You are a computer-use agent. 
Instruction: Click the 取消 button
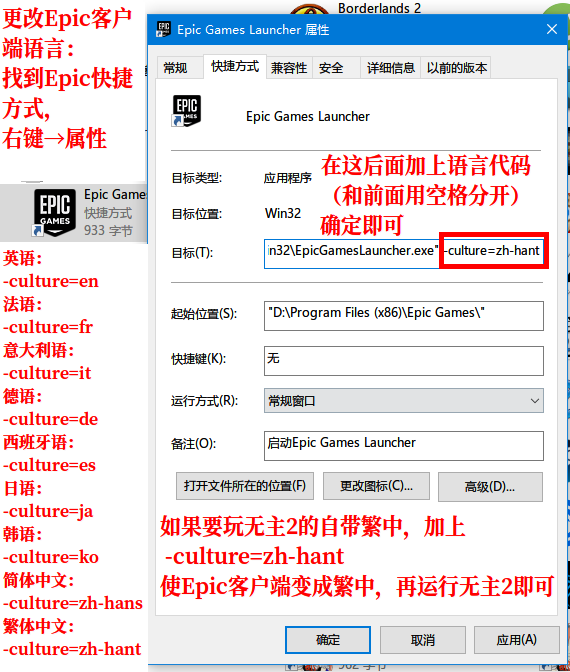click(423, 640)
